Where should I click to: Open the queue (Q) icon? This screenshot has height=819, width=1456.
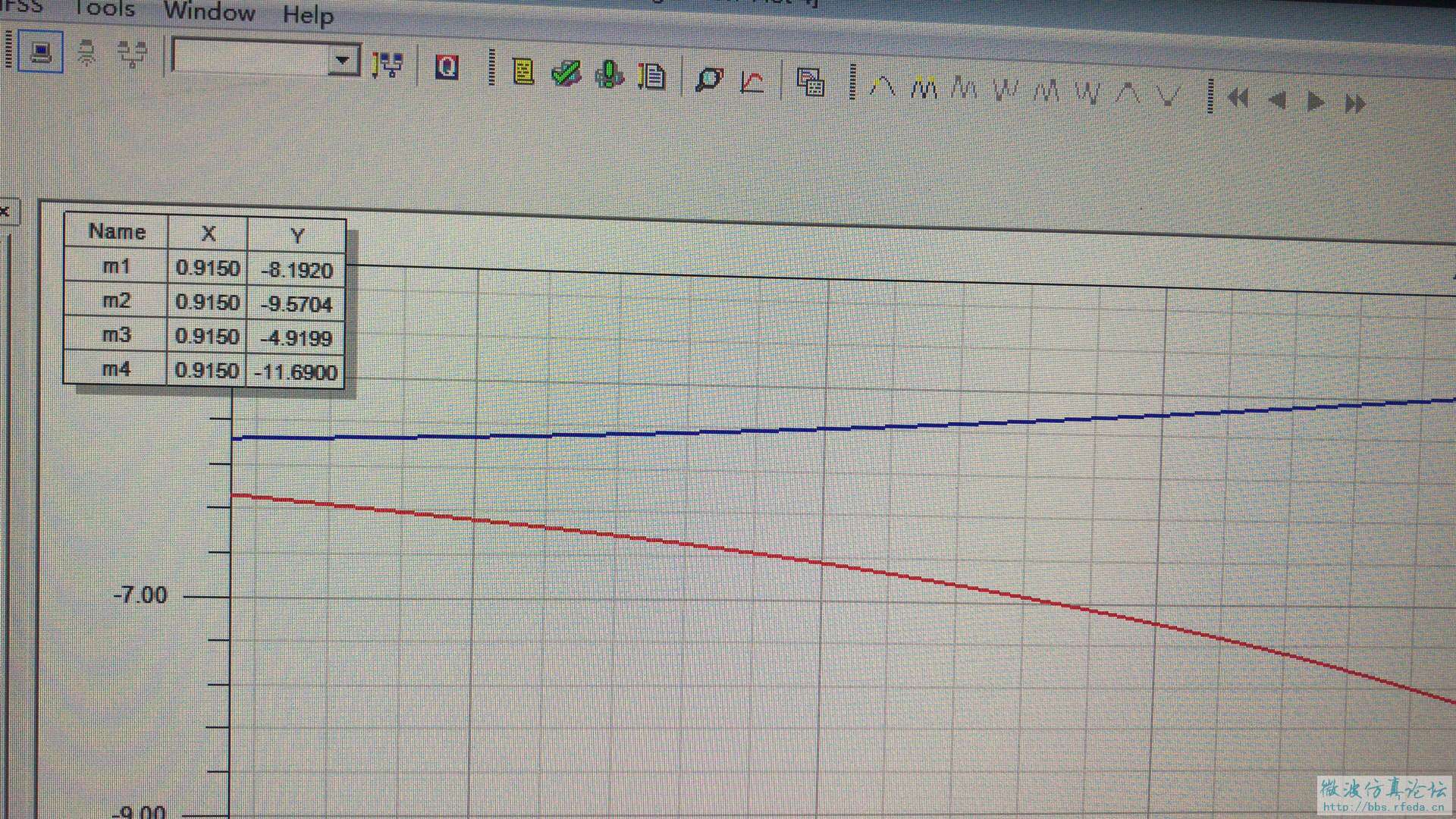pos(447,68)
